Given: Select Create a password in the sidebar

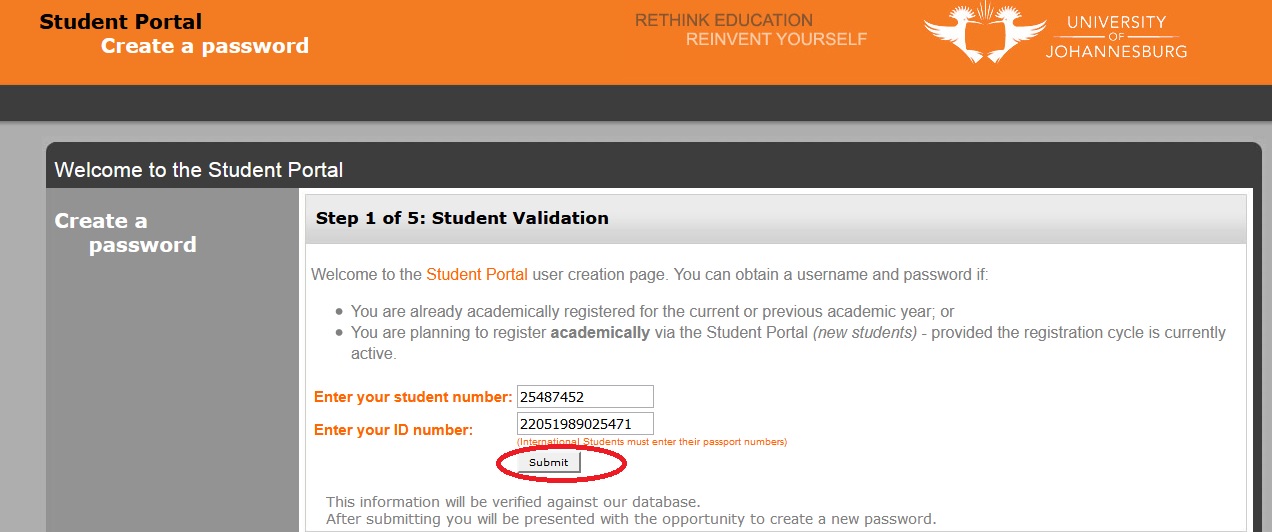Looking at the screenshot, I should click(125, 233).
